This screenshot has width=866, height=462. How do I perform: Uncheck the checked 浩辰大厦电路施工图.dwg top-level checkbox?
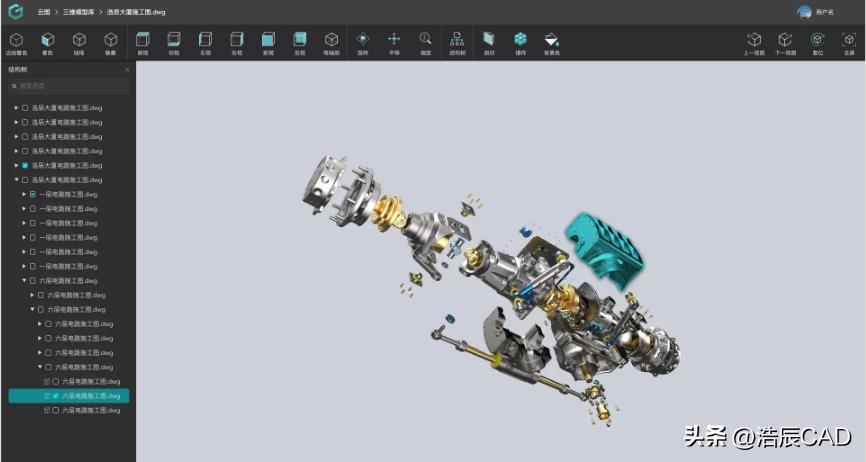tap(25, 165)
